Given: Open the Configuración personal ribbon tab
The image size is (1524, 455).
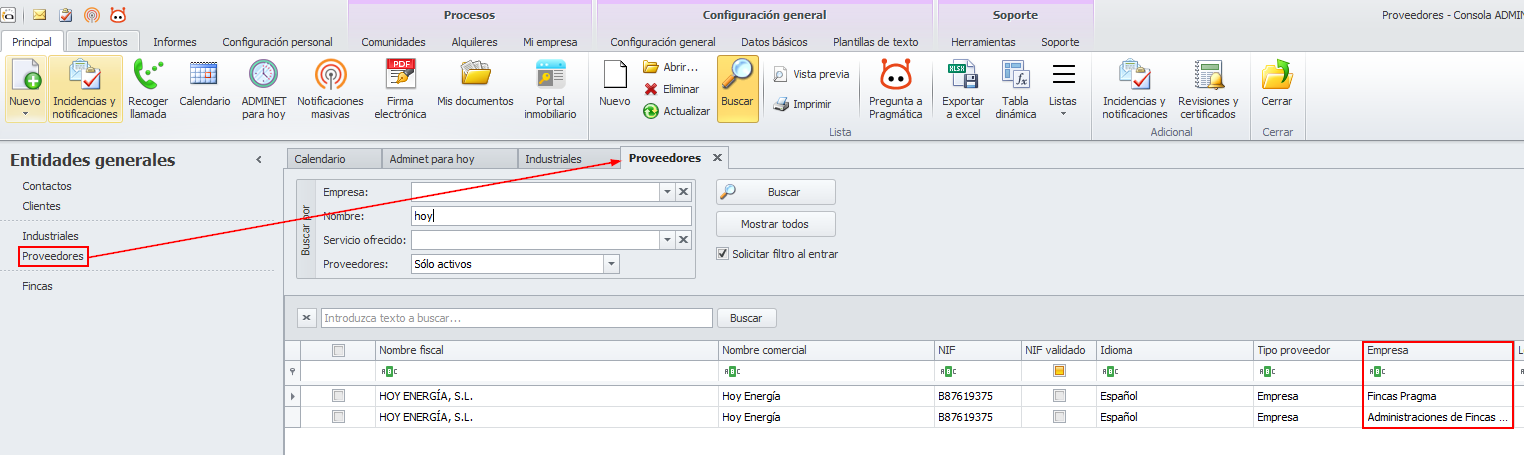Looking at the screenshot, I should click(277, 42).
